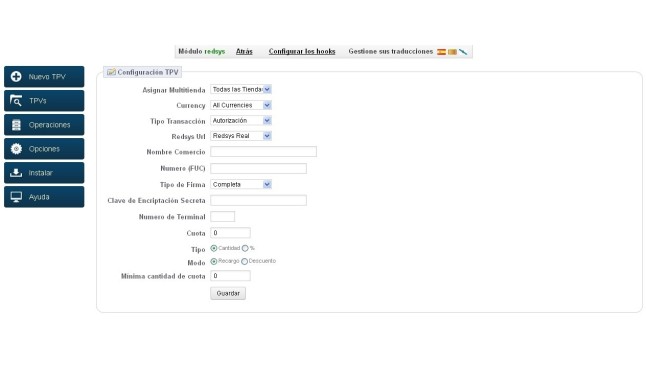Focus the Numero de Terminal field
Viewport: 646px width, 366px height.
(x=222, y=216)
